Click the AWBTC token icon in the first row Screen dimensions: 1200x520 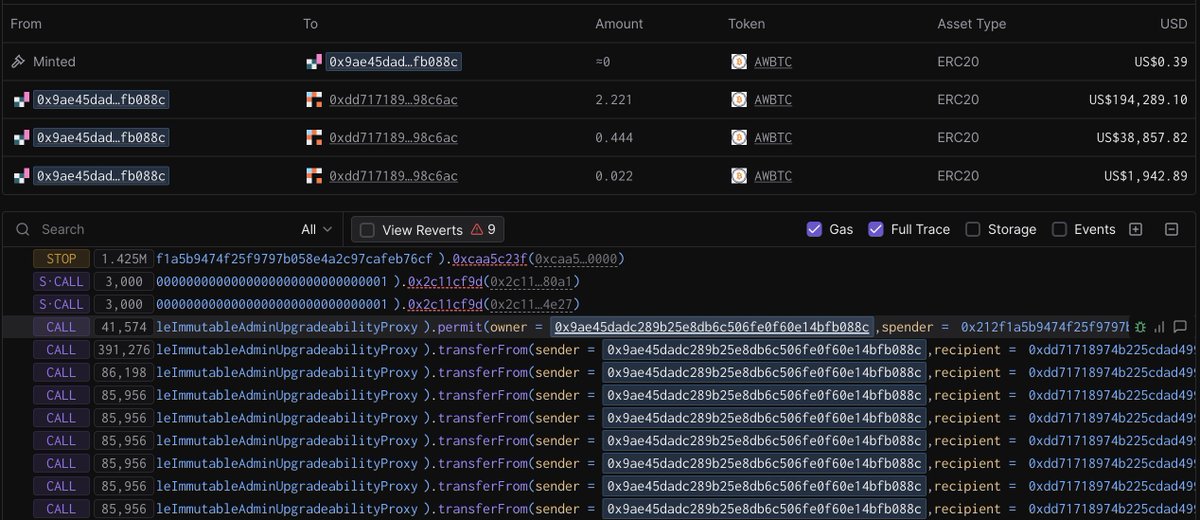[739, 62]
